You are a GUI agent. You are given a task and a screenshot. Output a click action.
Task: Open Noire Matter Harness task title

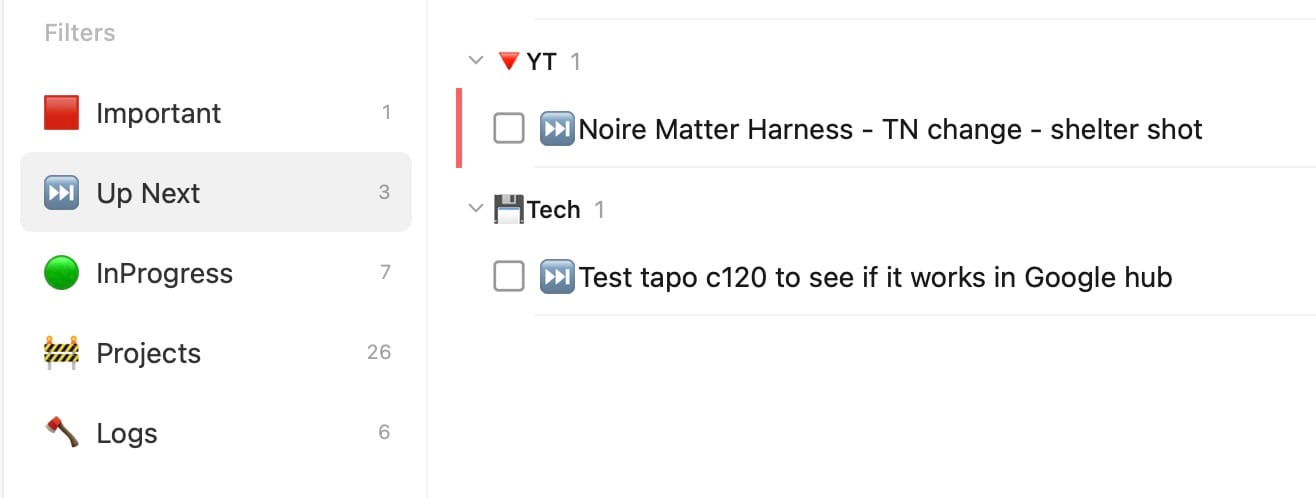click(890, 129)
